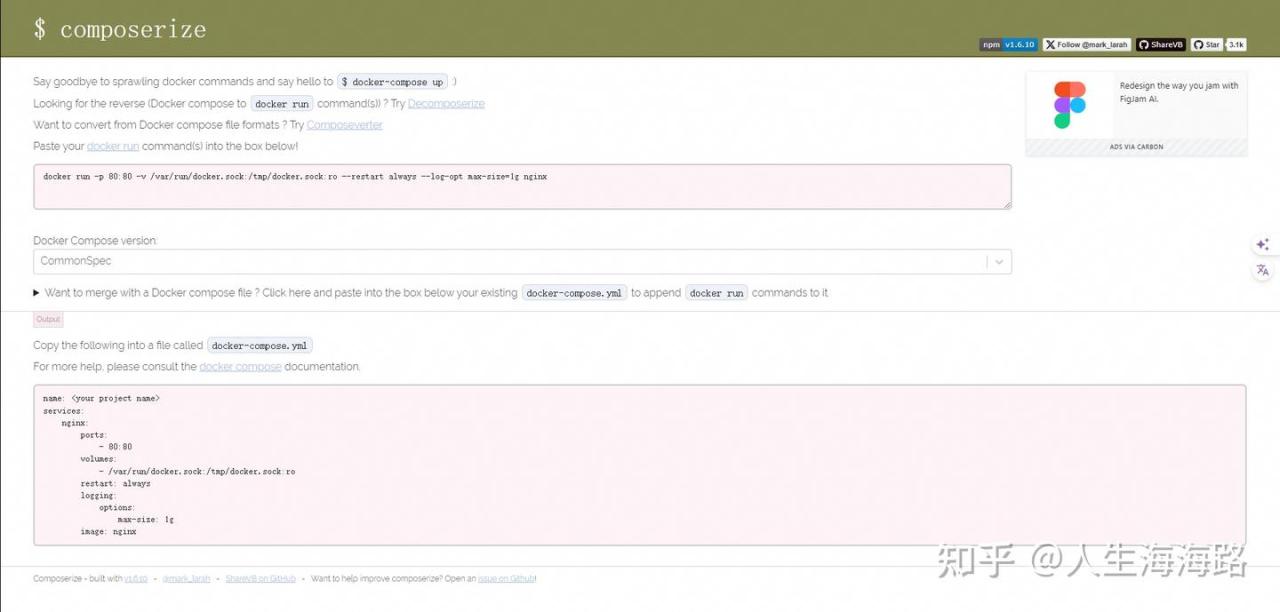Open the docker compose documentation link

240,367
